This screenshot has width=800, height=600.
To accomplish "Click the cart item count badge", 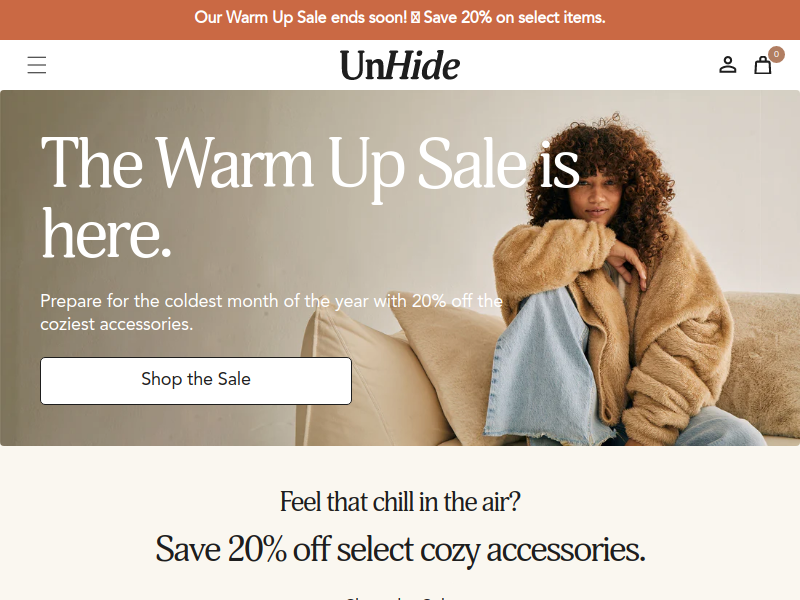I will [x=776, y=54].
